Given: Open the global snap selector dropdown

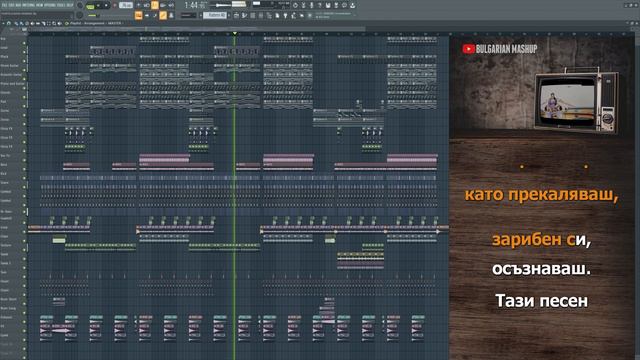Looking at the screenshot, I should pos(188,15).
